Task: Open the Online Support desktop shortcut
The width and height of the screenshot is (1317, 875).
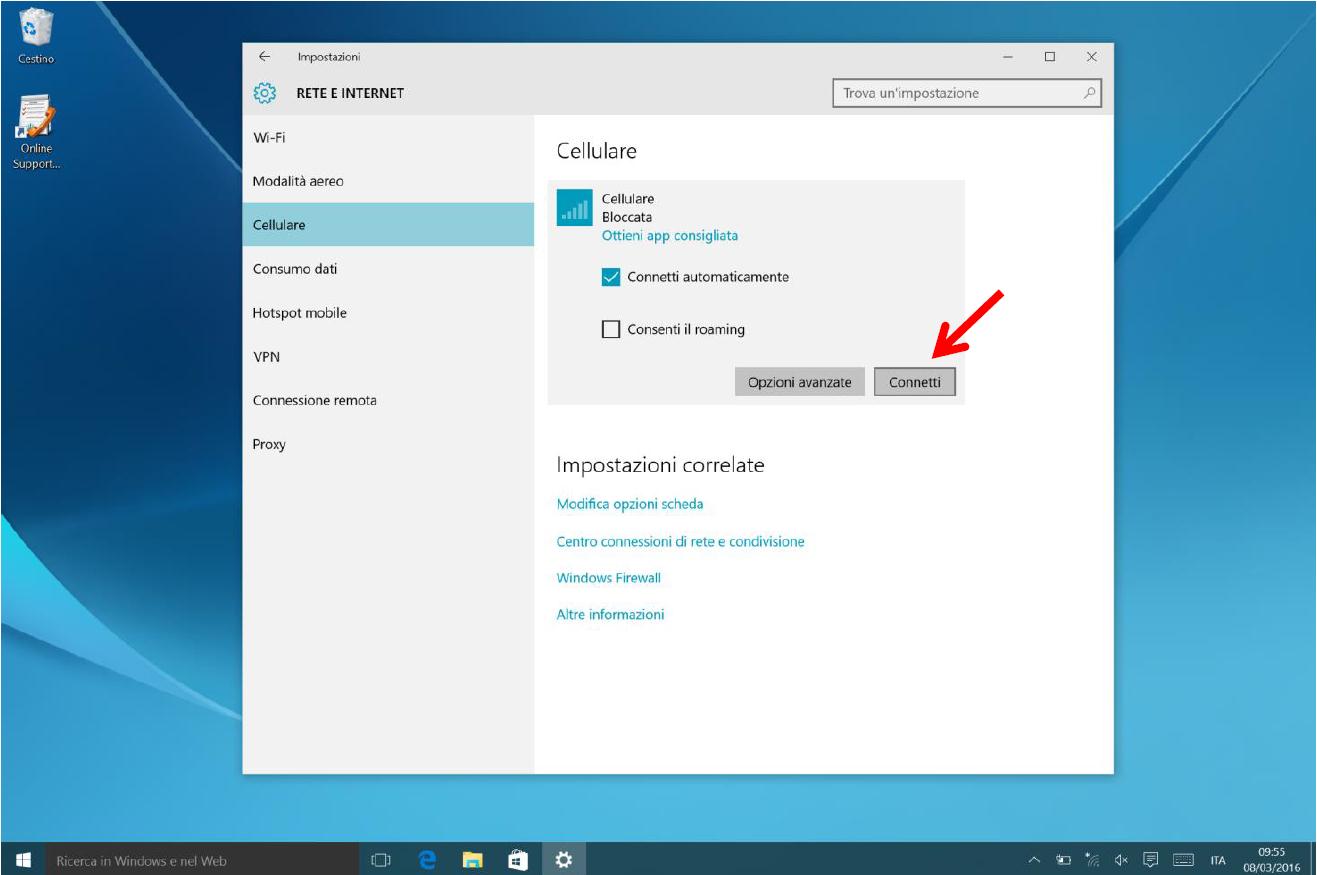Action: (x=36, y=132)
